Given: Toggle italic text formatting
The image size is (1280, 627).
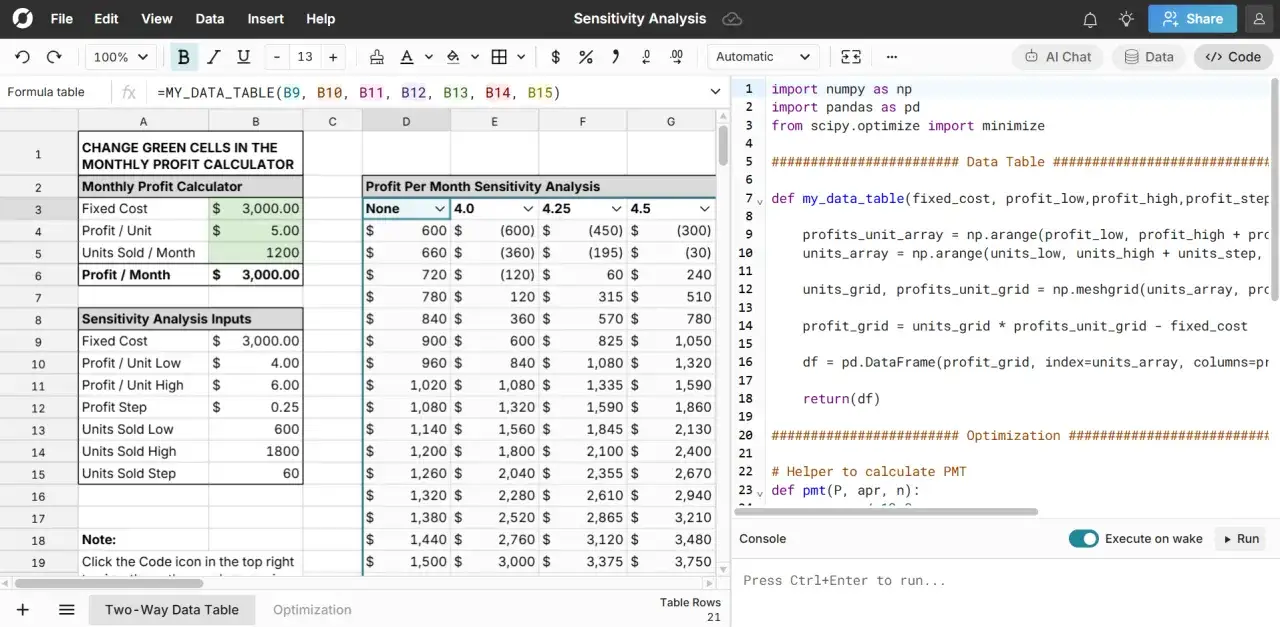Looking at the screenshot, I should pyautogui.click(x=213, y=57).
